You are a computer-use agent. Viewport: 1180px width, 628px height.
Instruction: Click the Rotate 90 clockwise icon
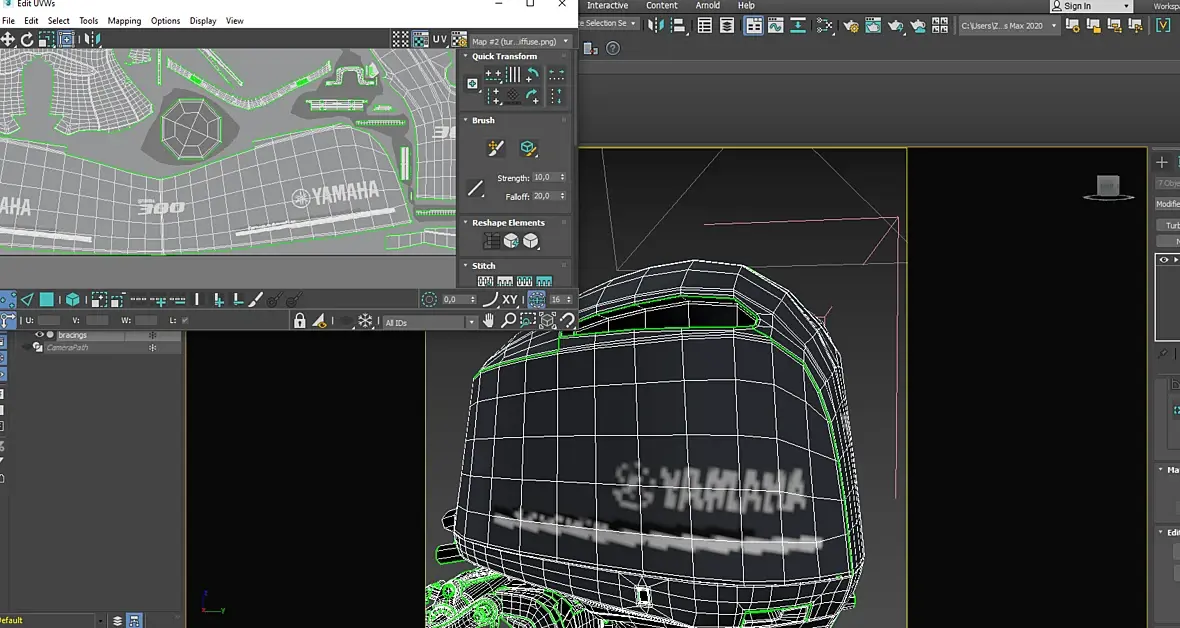532,96
